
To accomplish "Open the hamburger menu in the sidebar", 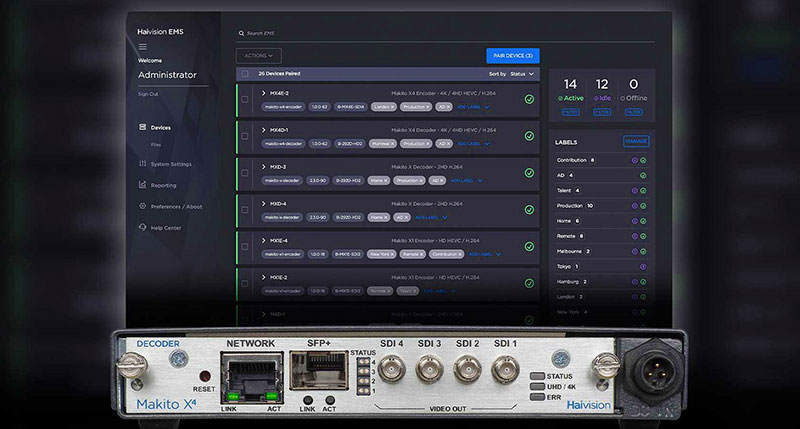I will click(142, 46).
